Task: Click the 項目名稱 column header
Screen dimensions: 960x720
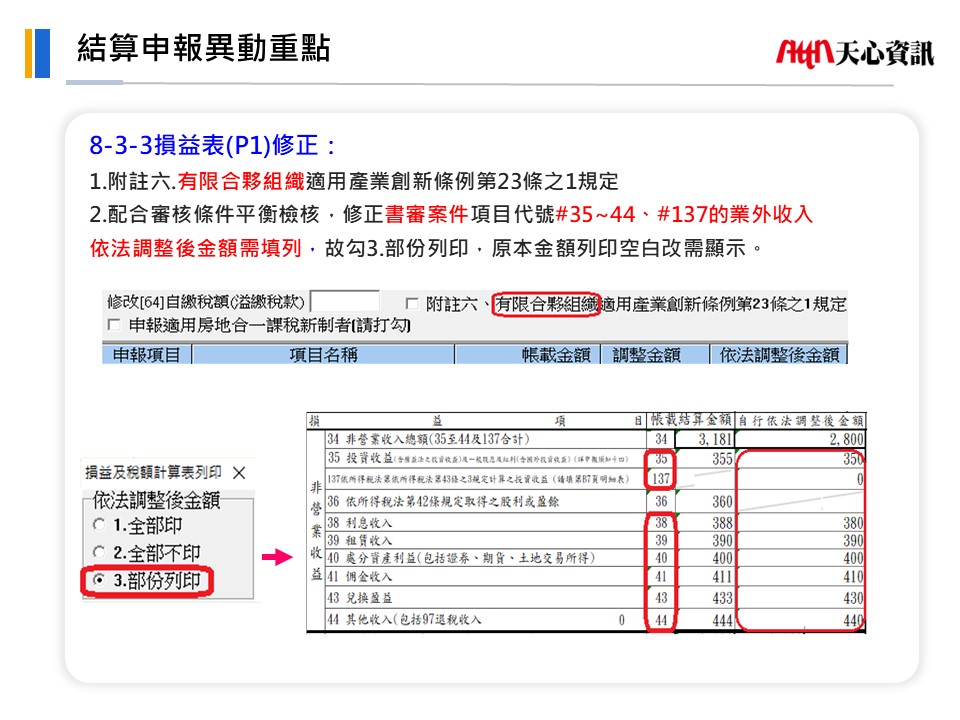Action: 322,355
